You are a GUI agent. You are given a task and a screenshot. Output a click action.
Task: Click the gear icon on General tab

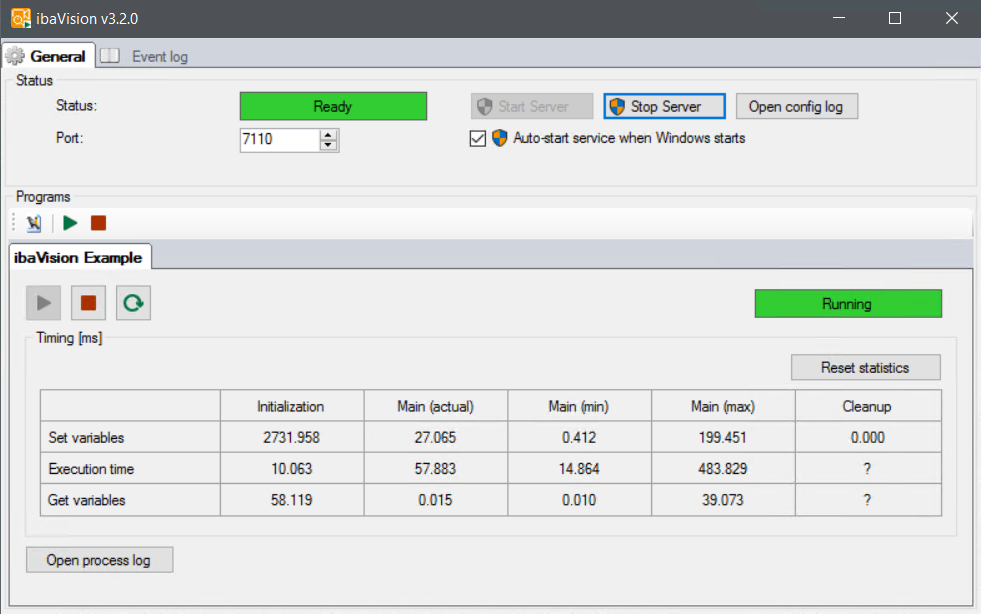point(15,56)
